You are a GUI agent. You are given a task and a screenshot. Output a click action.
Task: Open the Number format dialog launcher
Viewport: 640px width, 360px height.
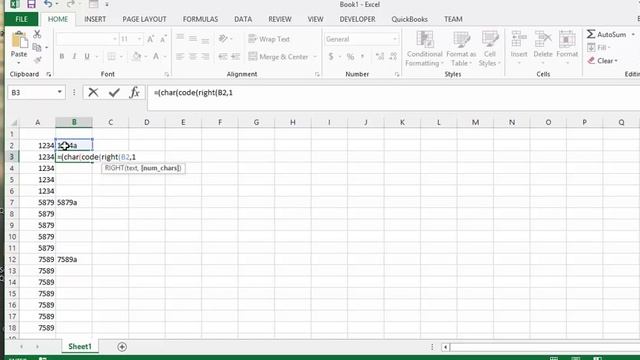[x=397, y=74]
